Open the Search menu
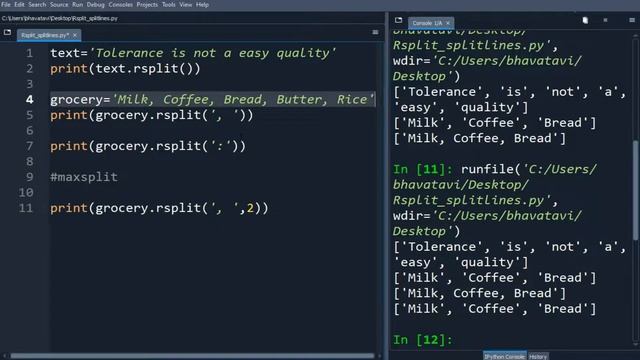This screenshot has height=360, width=640. (37, 5)
